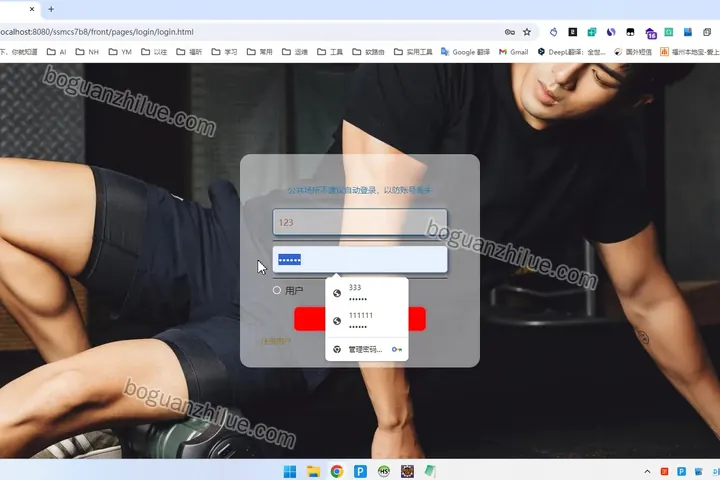Open the saved-passwords key icon in address bar
Image resolution: width=720 pixels, height=480 pixels.
[509, 32]
